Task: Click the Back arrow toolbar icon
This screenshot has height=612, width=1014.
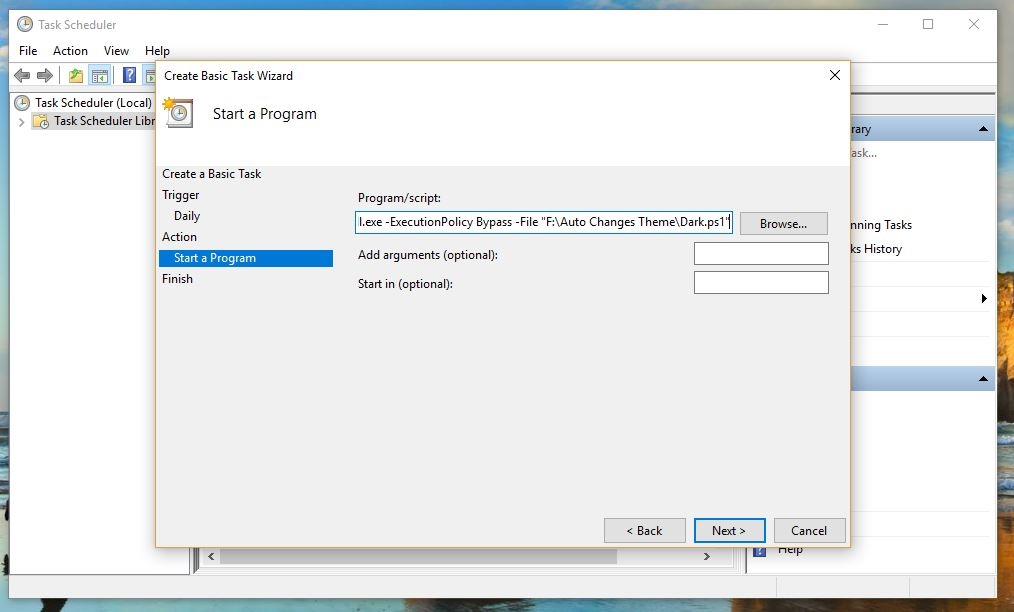Action: 22,76
